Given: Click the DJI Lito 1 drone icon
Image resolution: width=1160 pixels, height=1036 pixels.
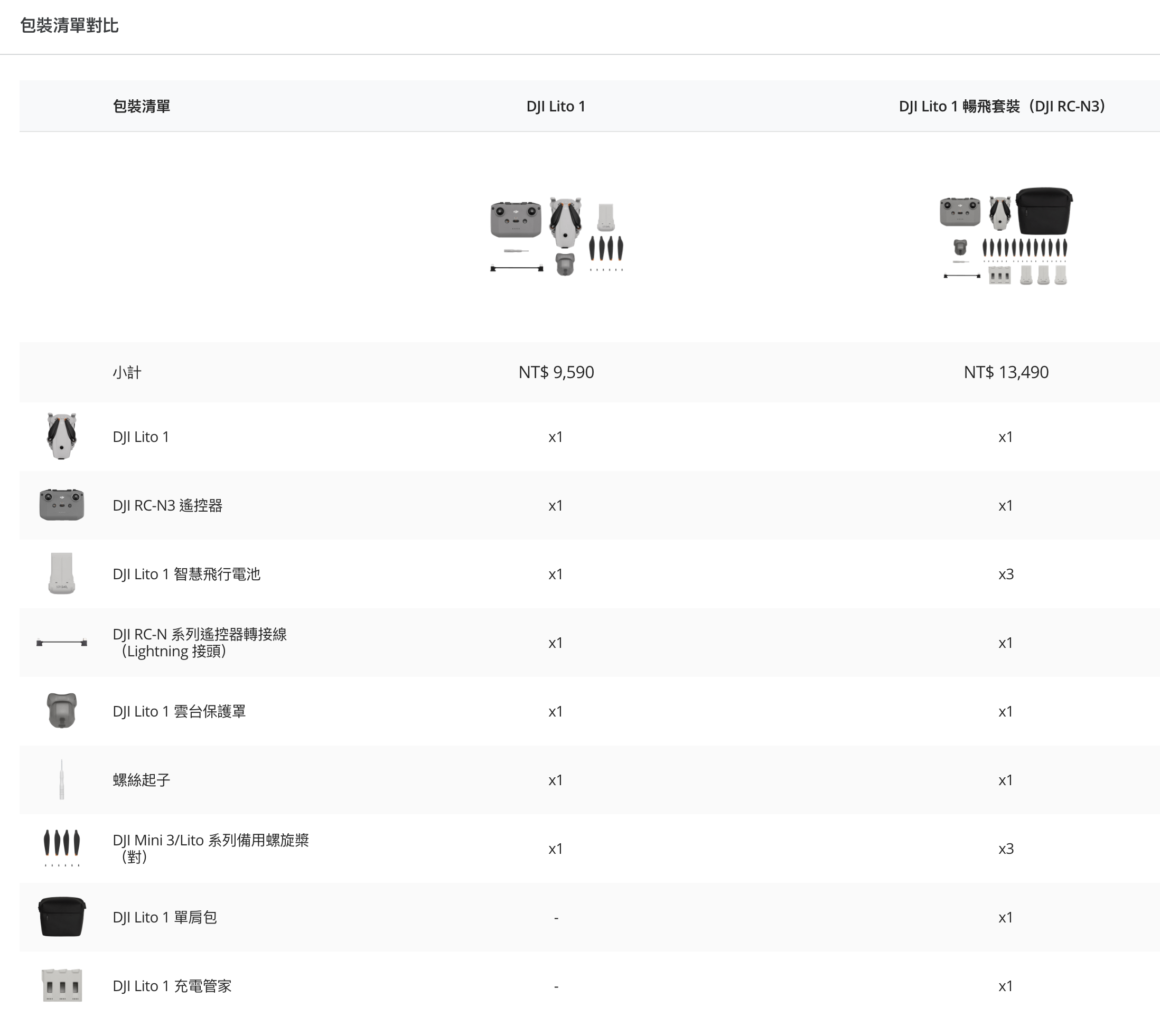Looking at the screenshot, I should click(61, 437).
